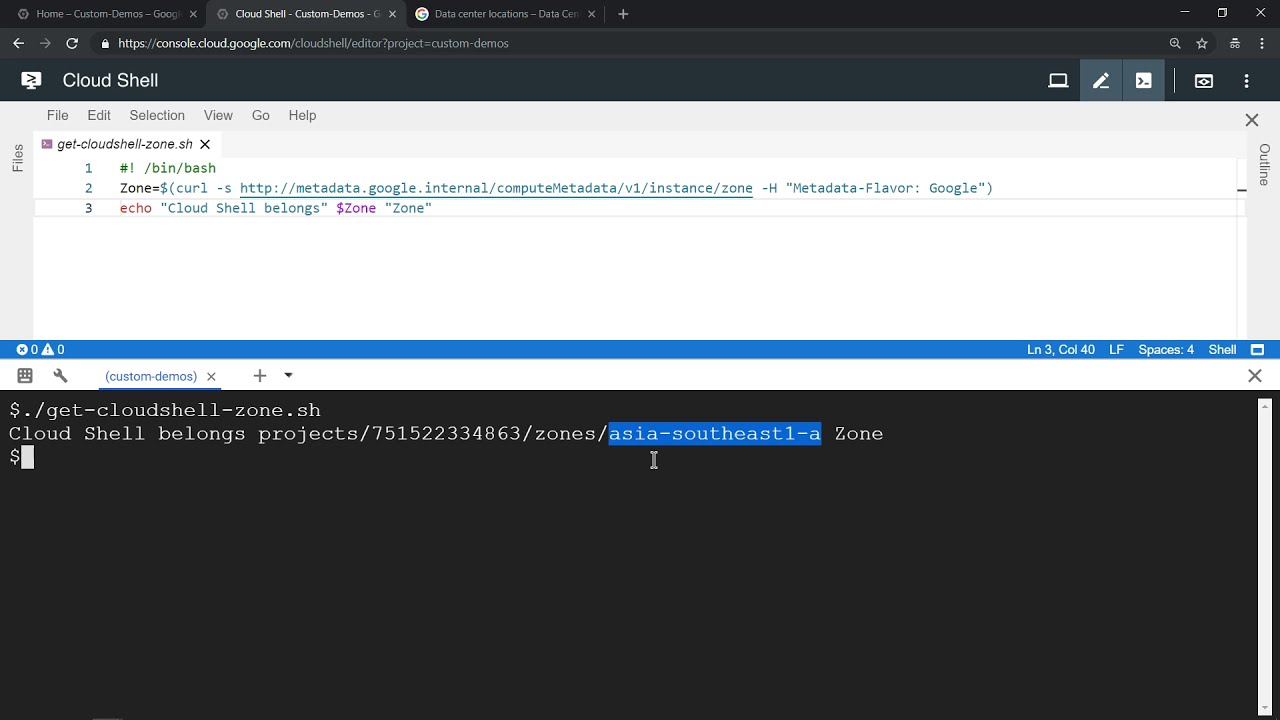Close the Home – Custom-Demos browser tab
This screenshot has height=720, width=1280.
[x=193, y=14]
